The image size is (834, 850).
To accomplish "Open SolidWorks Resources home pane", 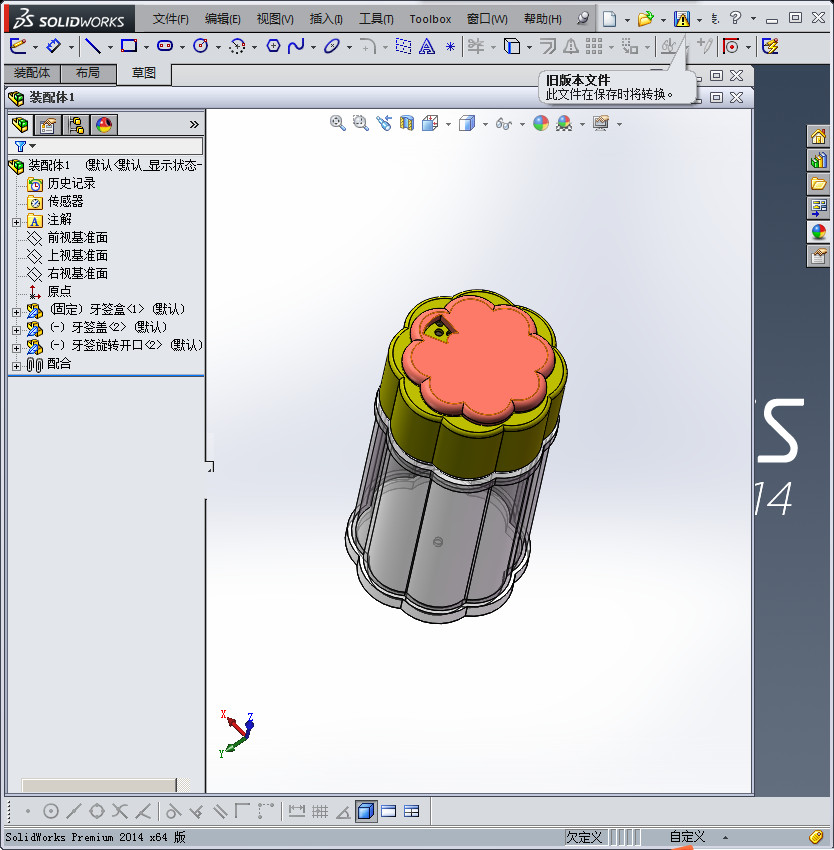I will pyautogui.click(x=818, y=136).
